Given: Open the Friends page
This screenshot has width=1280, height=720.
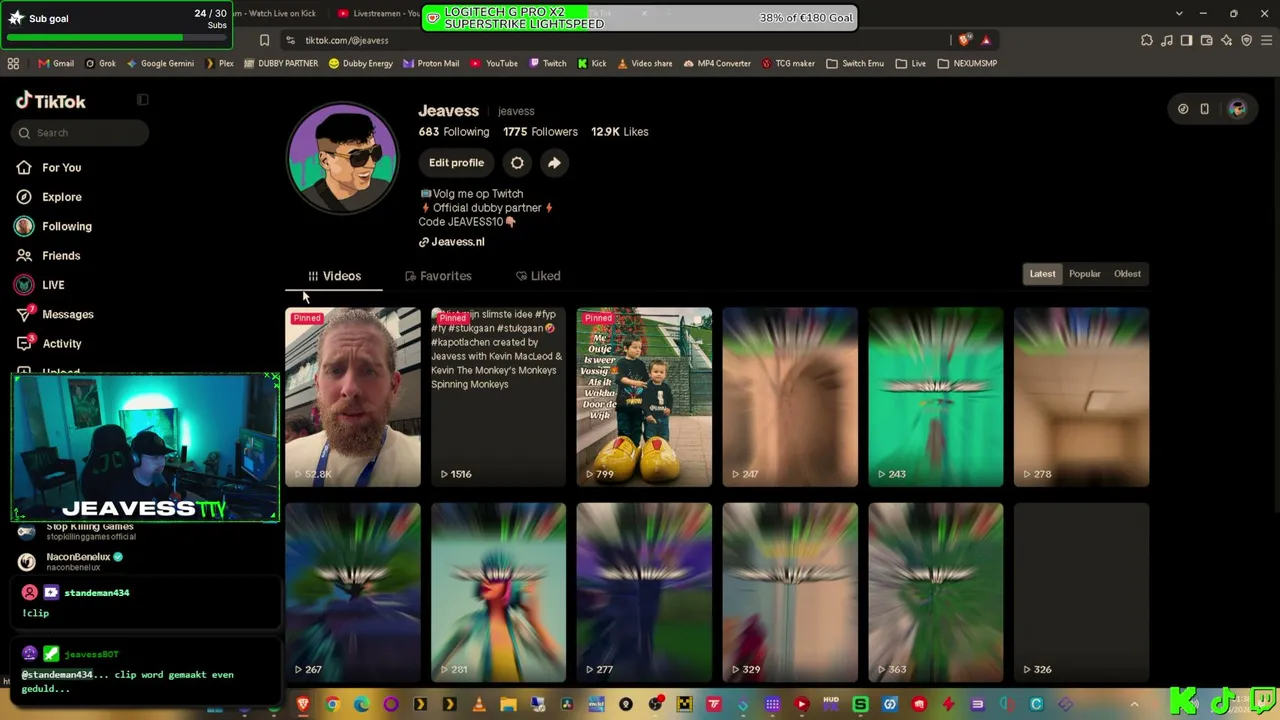Looking at the screenshot, I should click(x=61, y=255).
